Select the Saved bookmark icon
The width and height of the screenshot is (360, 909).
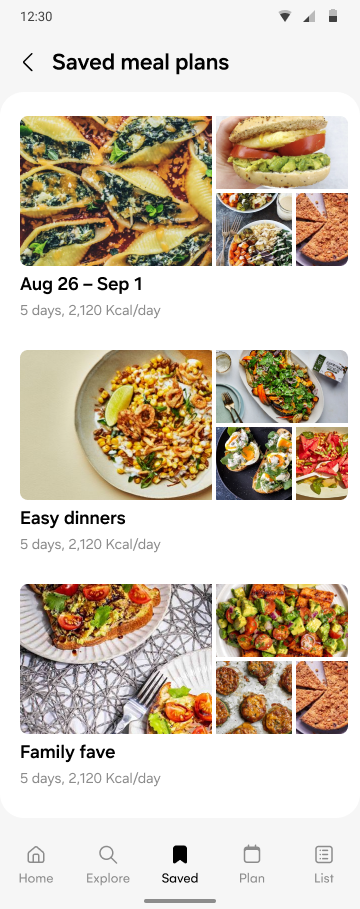pos(180,854)
